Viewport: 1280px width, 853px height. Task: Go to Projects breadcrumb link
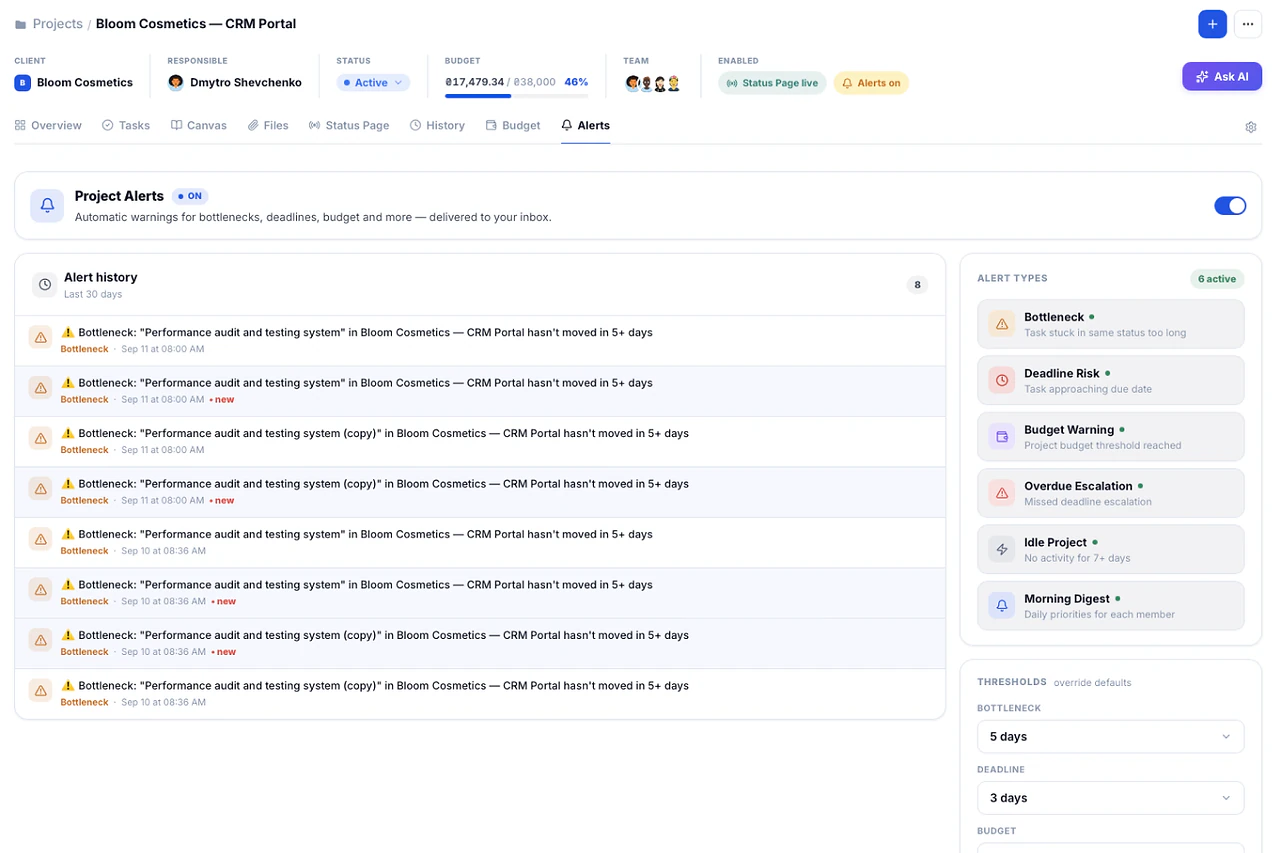pyautogui.click(x=57, y=24)
